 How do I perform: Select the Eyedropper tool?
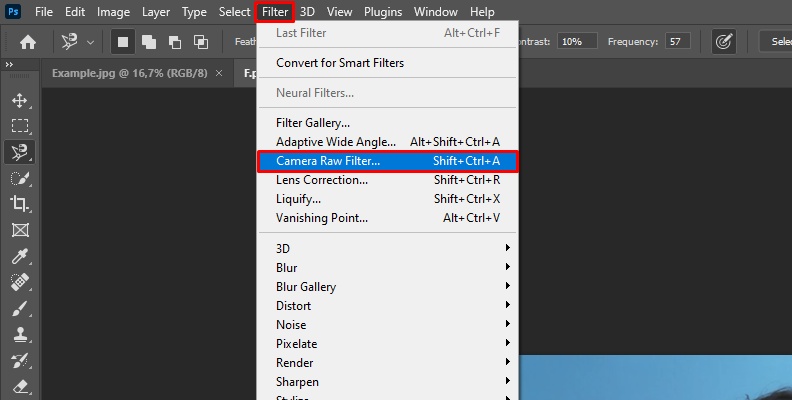click(x=20, y=257)
